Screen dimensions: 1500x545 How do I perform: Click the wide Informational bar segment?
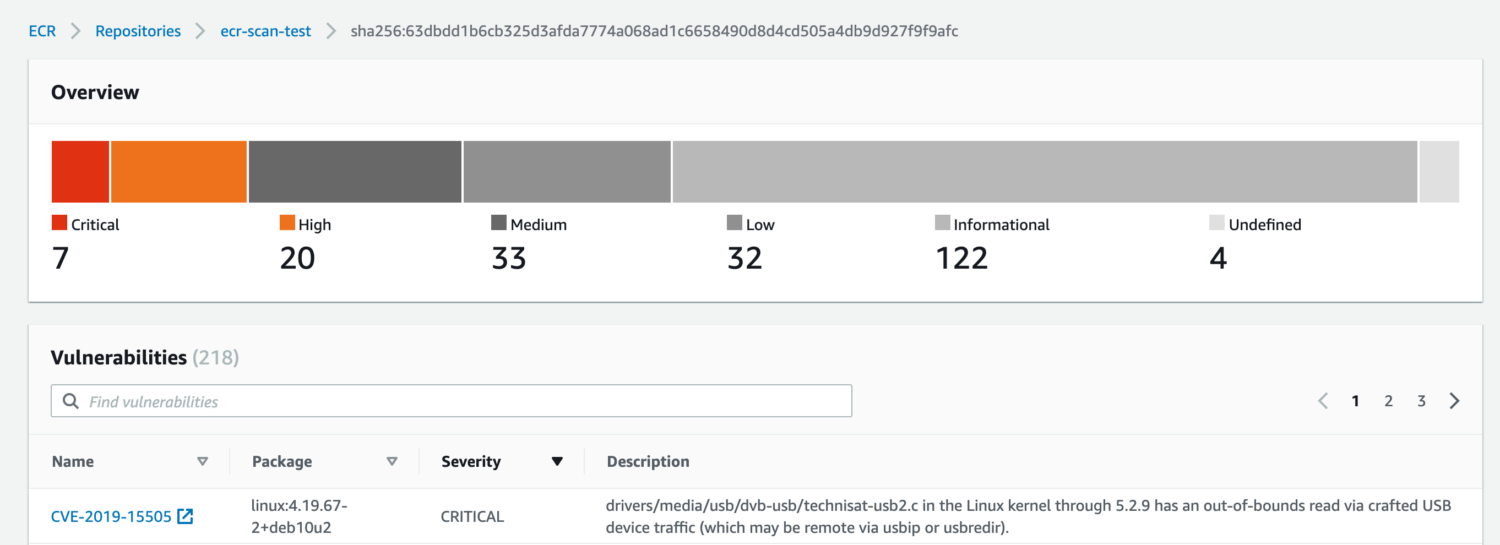pyautogui.click(x=1045, y=172)
